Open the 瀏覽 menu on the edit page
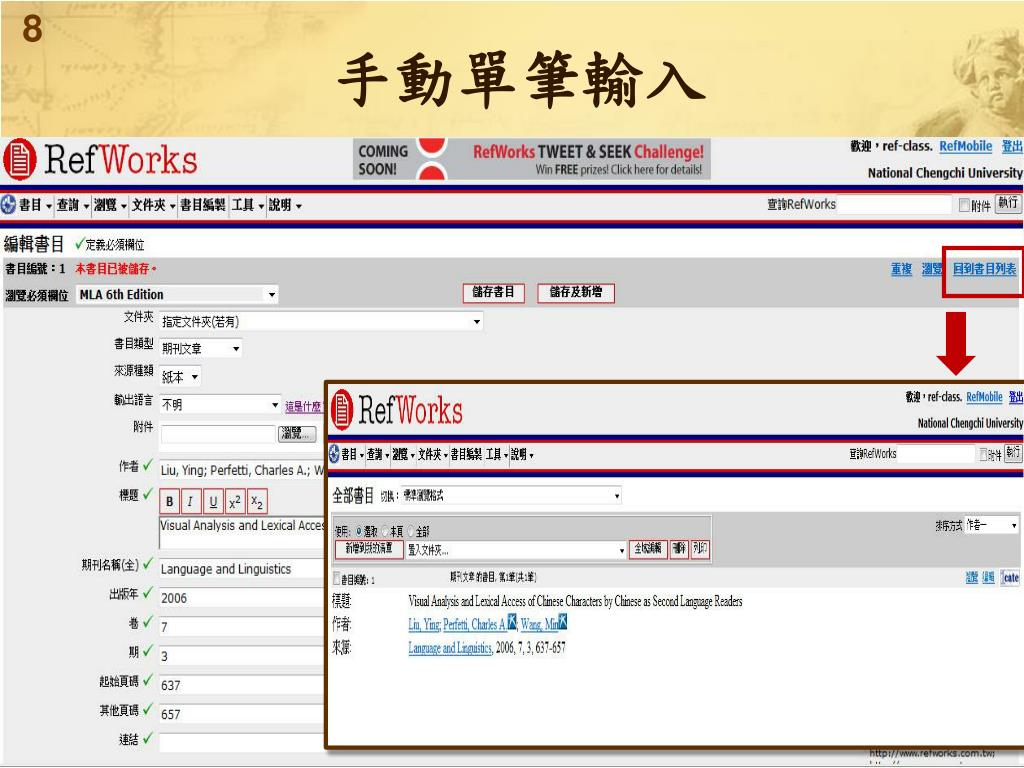The height and width of the screenshot is (768, 1024). [110, 205]
